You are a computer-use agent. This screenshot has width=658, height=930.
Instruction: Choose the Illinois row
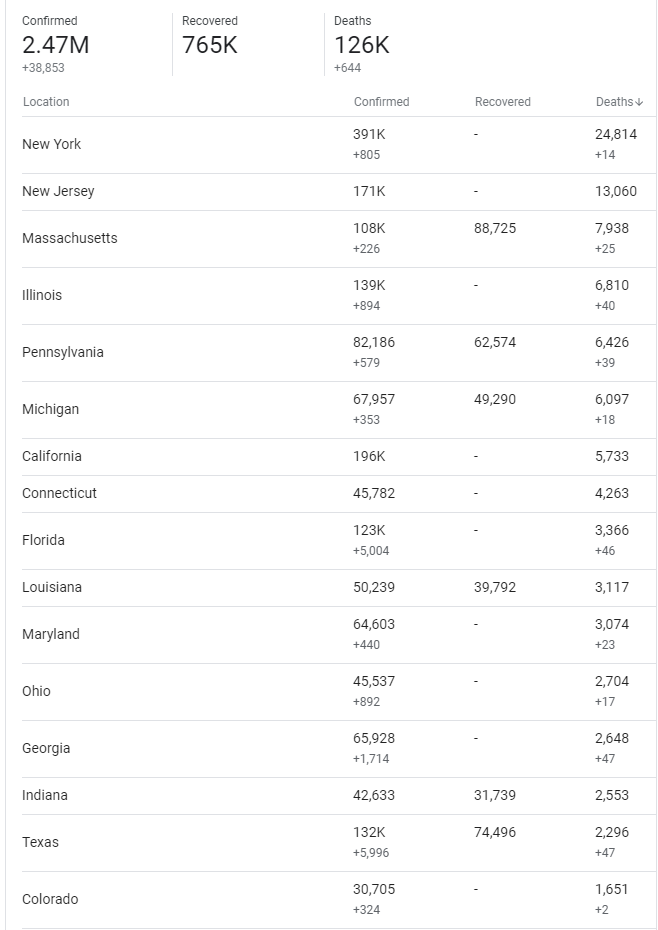(42, 295)
